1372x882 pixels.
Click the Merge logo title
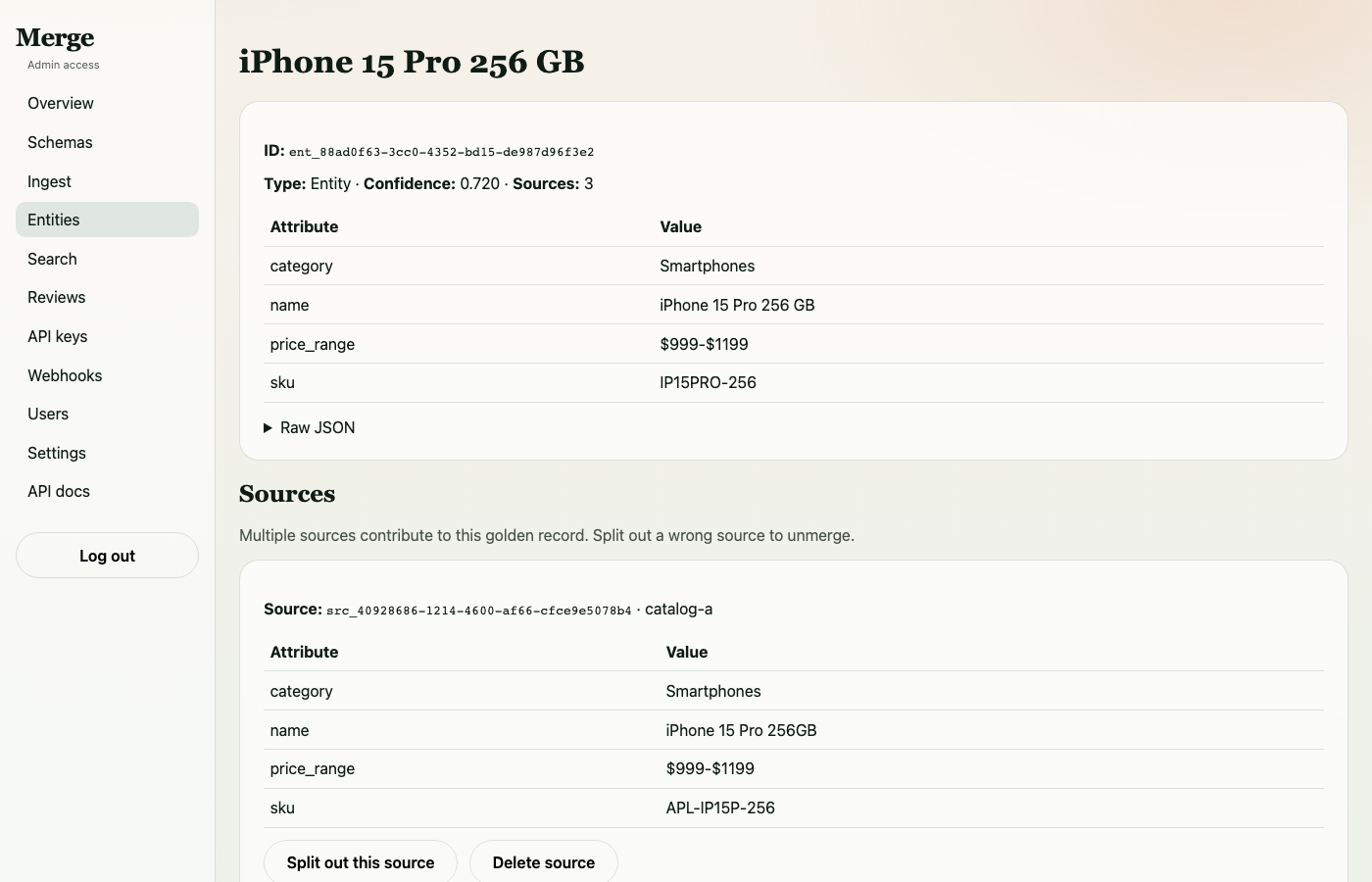55,37
